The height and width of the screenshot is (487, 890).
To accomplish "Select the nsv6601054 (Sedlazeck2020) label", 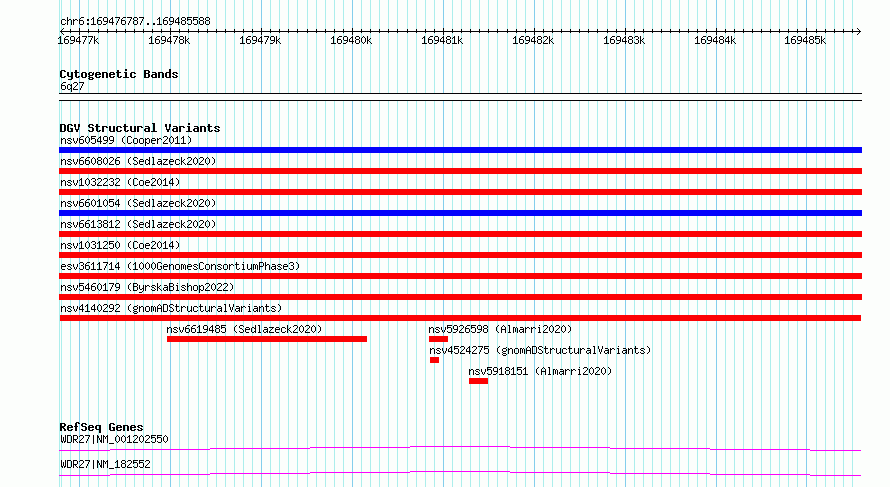I will (138, 203).
